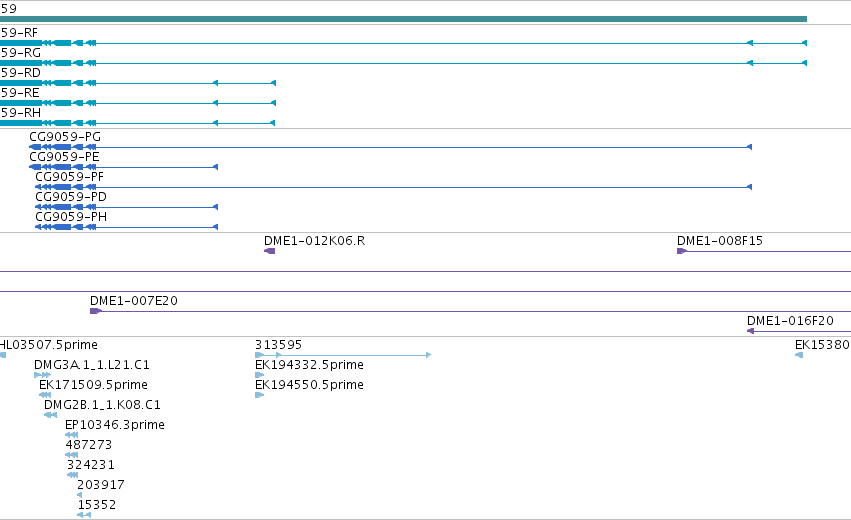Select the CG9059-PE protein feature label

pos(65,157)
